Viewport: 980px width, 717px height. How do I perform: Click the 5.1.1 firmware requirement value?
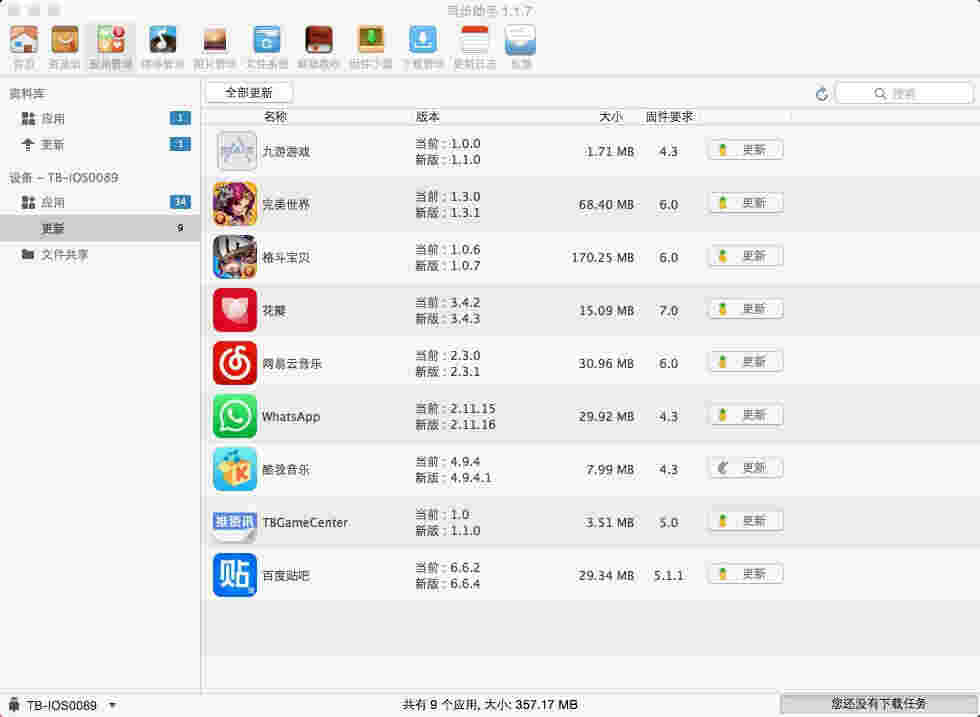point(669,576)
